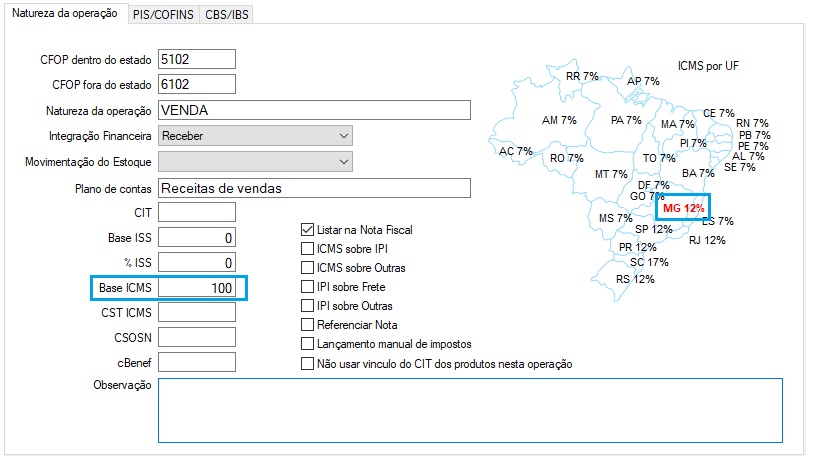814x459 pixels.
Task: Switch to the PIS/COFINS tab
Action: point(163,15)
